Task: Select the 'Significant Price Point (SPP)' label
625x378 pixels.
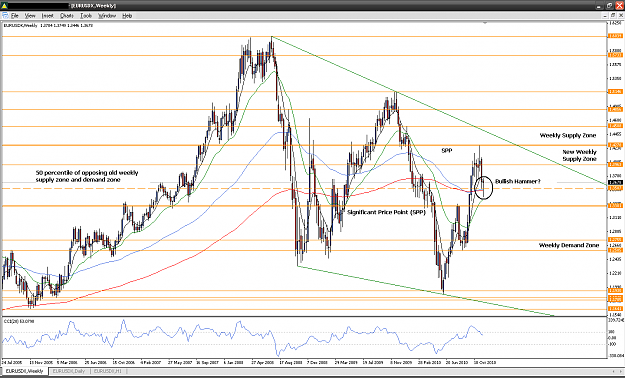Action: [386, 212]
